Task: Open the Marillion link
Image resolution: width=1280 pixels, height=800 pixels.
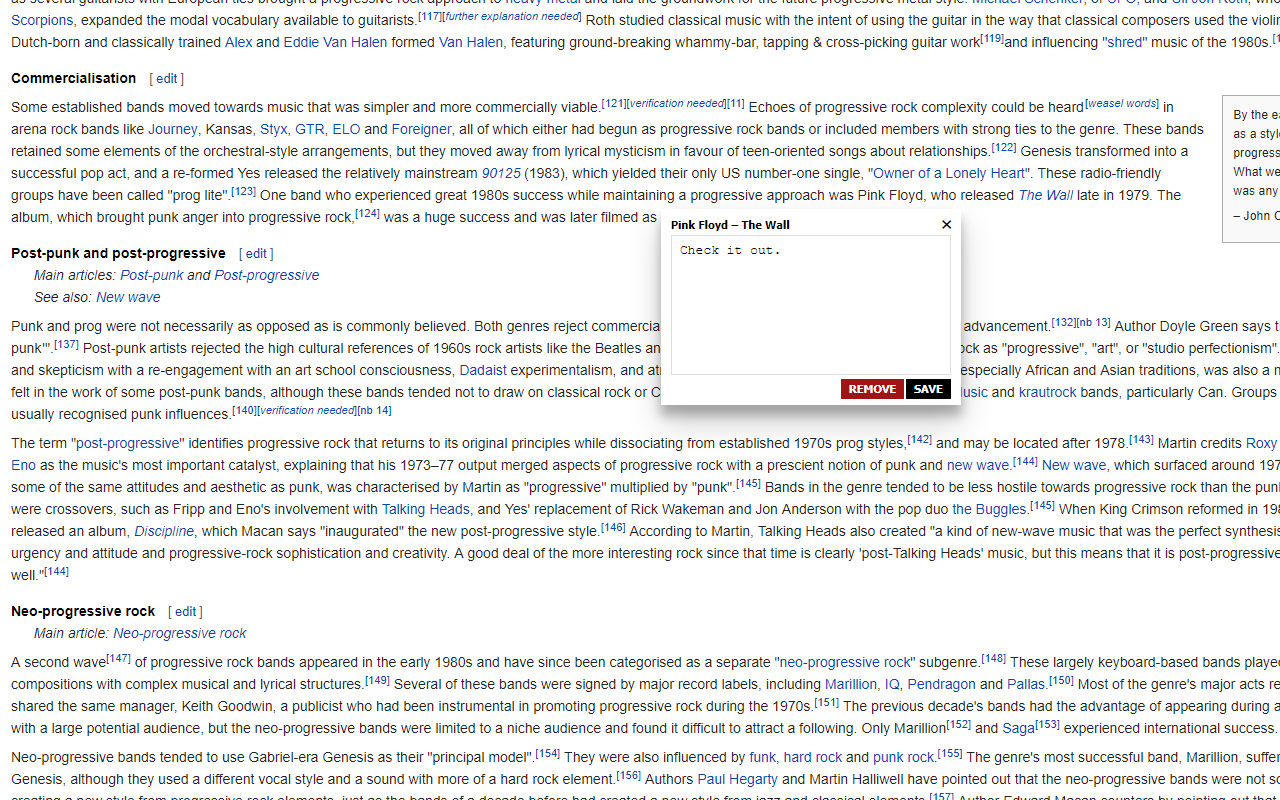Action: (851, 684)
